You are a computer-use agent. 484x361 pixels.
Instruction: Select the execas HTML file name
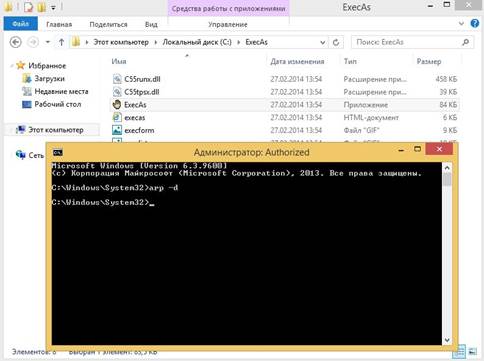pyautogui.click(x=135, y=117)
